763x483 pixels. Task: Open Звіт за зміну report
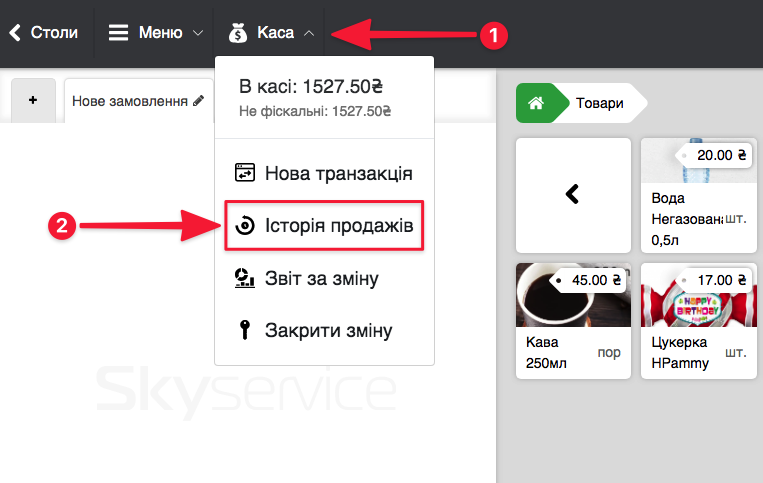tap(321, 278)
